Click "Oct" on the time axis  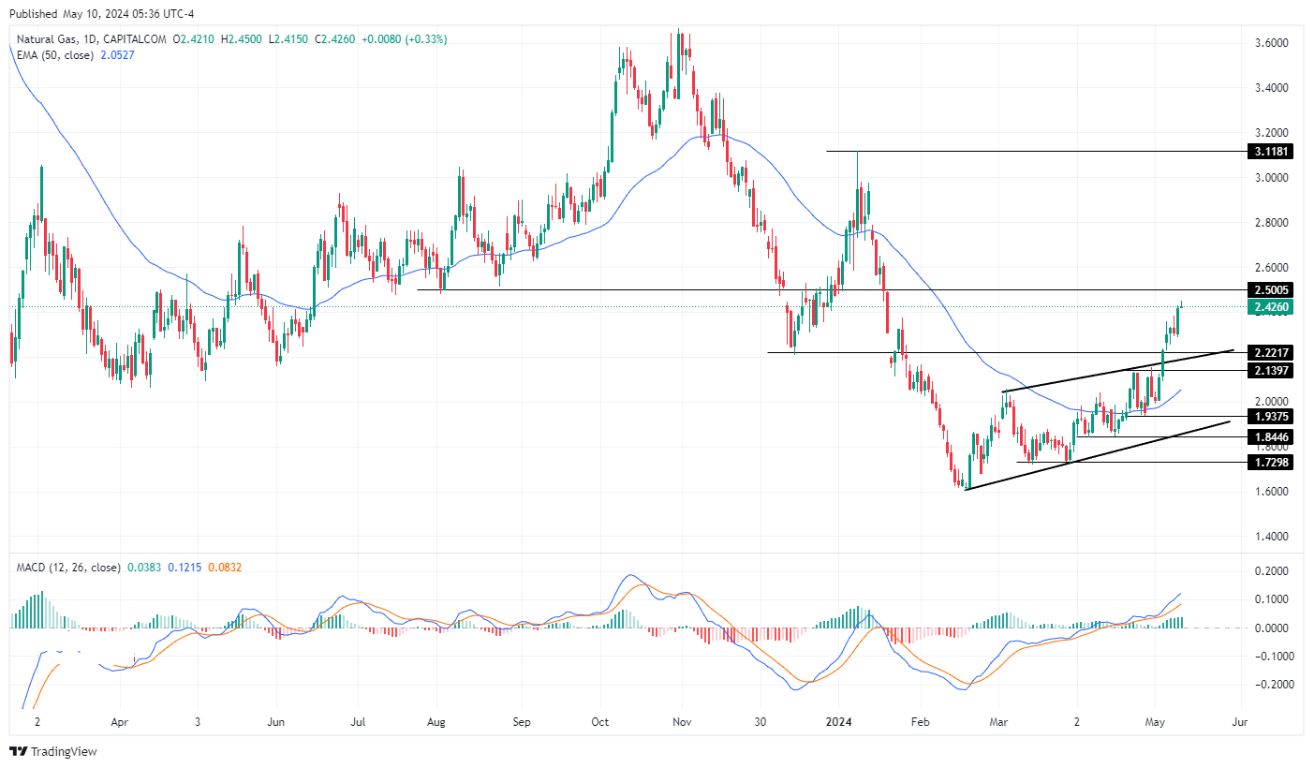(x=600, y=720)
